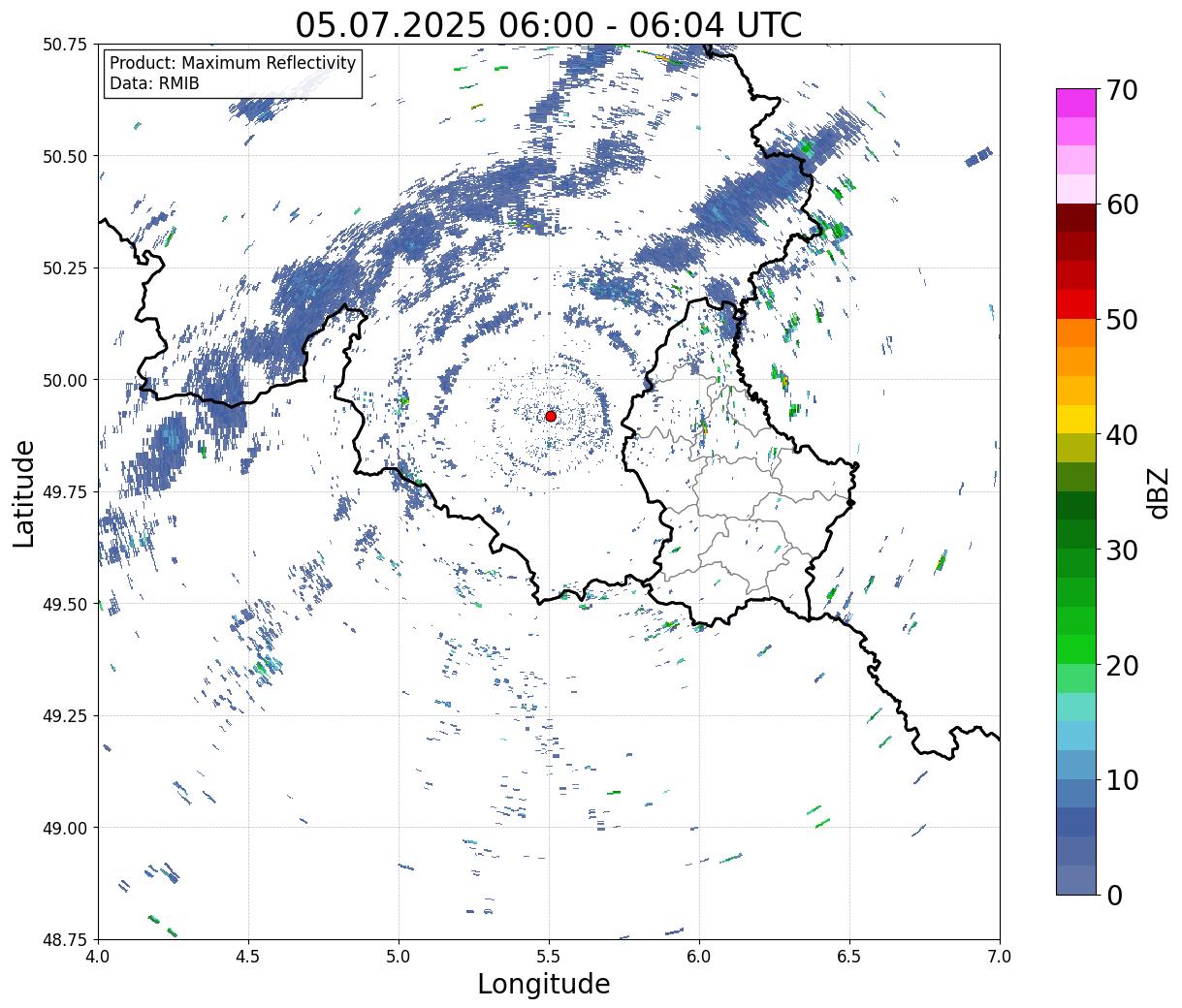1182x1008 pixels.
Task: Click the longitude tick label 5.0
Action: [x=399, y=956]
